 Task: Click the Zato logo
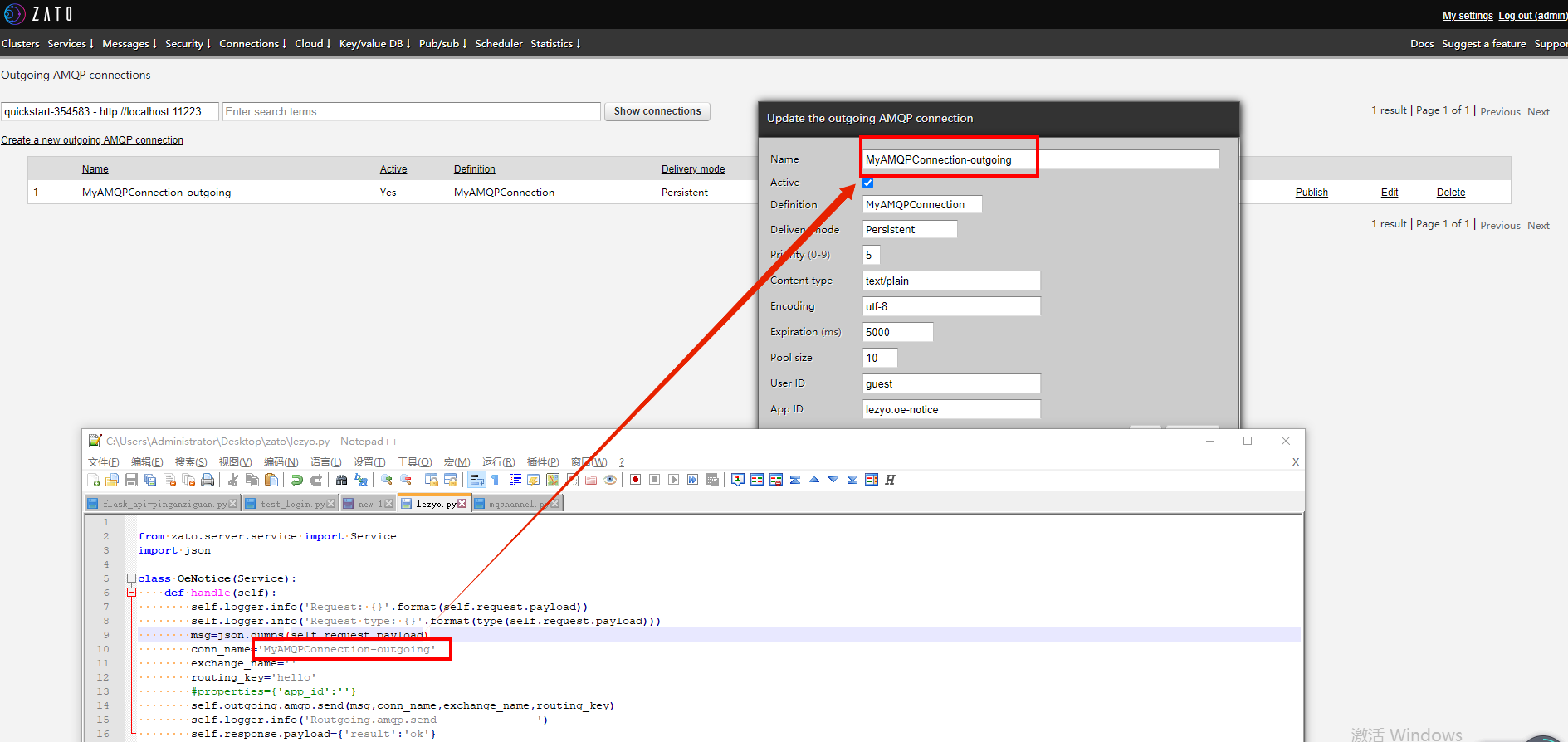click(39, 14)
